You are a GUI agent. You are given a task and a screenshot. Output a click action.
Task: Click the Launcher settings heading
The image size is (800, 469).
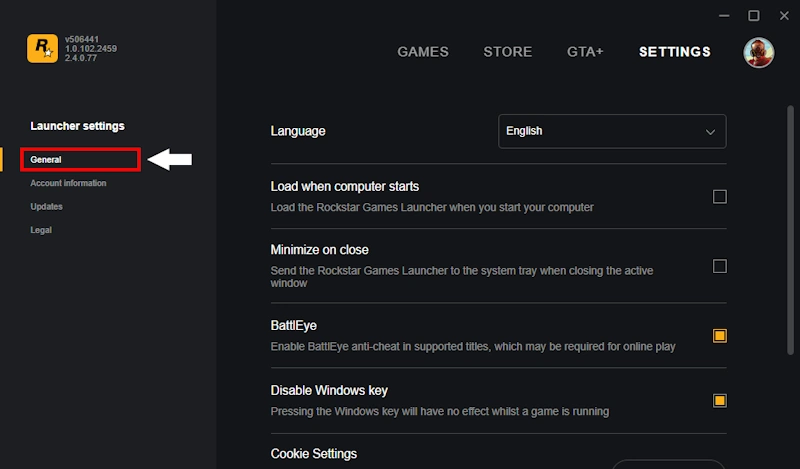point(78,126)
